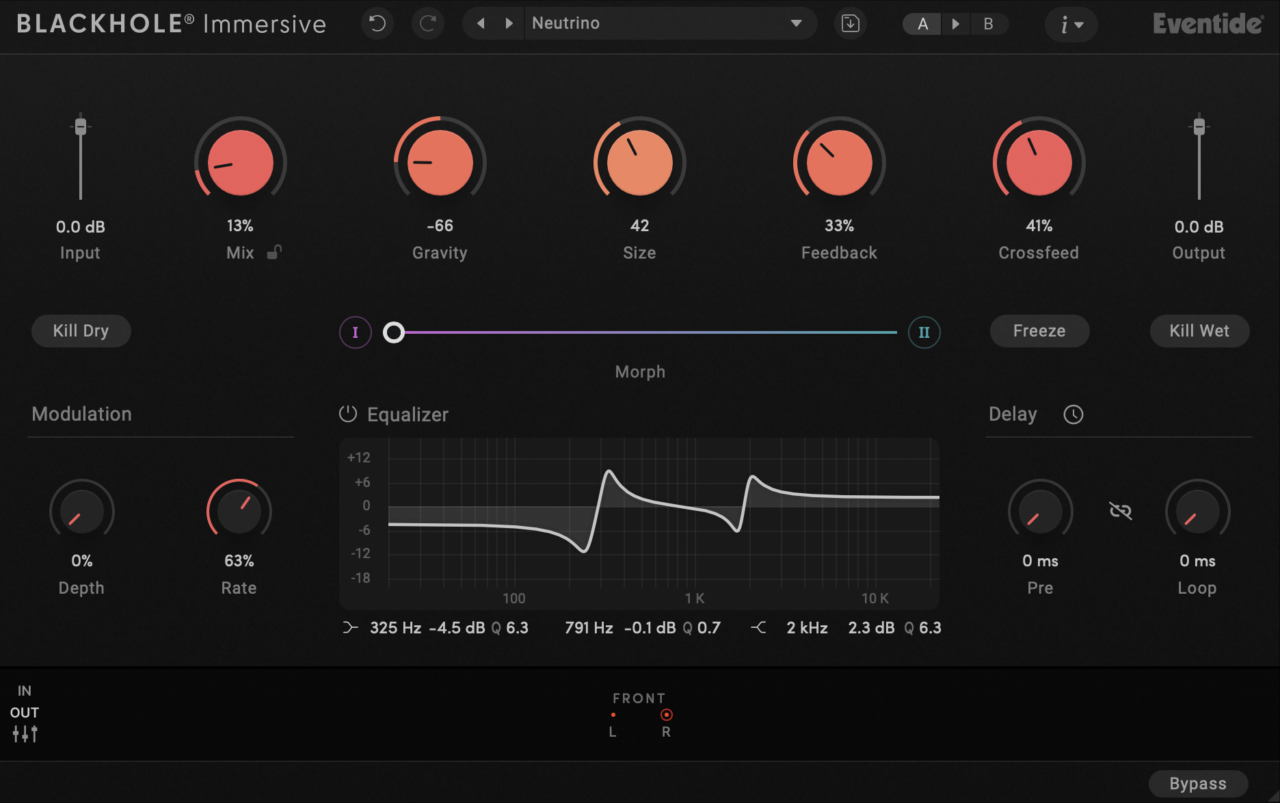Select morph state II
This screenshot has height=803, width=1280.
point(924,332)
